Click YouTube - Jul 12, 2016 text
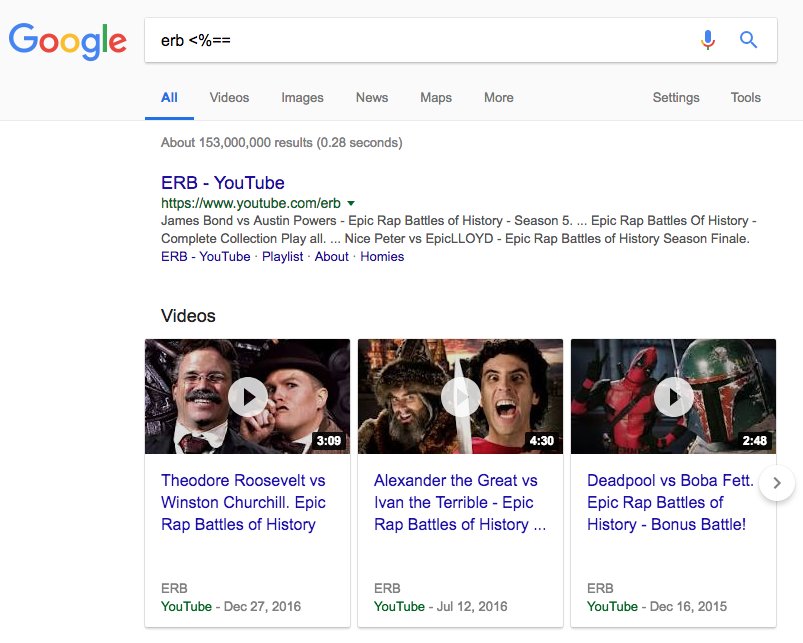 click(440, 606)
